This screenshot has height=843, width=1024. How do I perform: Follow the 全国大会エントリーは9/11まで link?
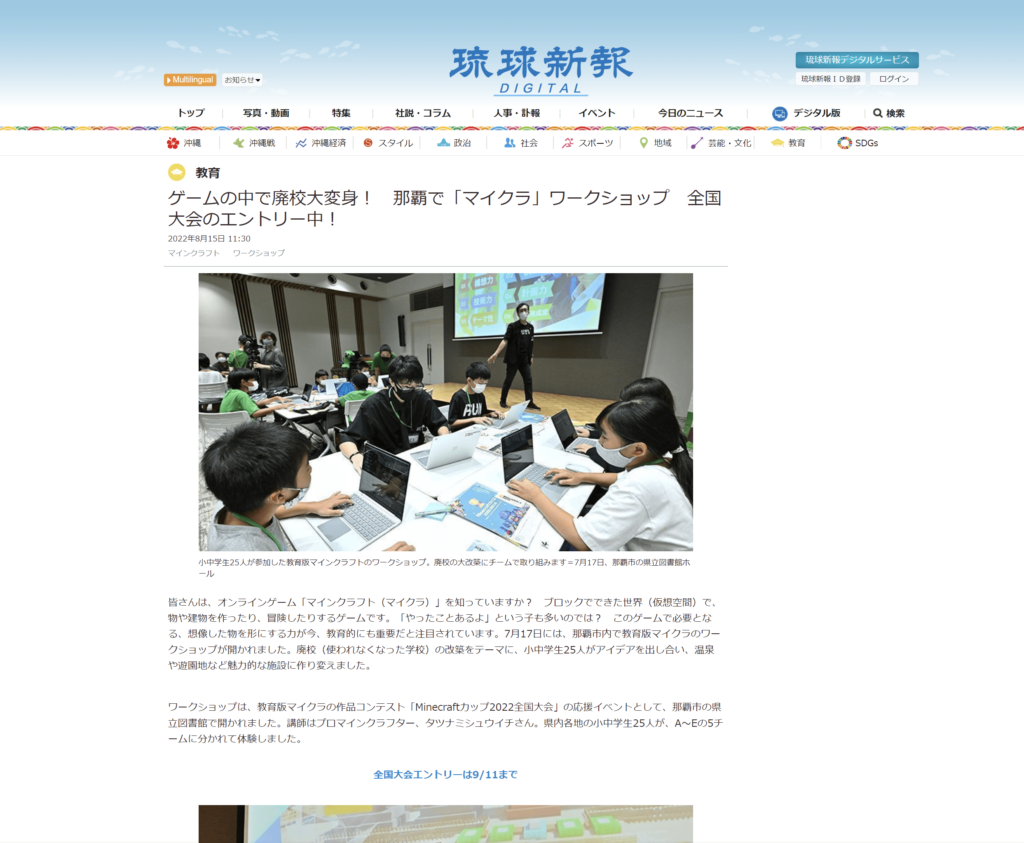tap(445, 774)
